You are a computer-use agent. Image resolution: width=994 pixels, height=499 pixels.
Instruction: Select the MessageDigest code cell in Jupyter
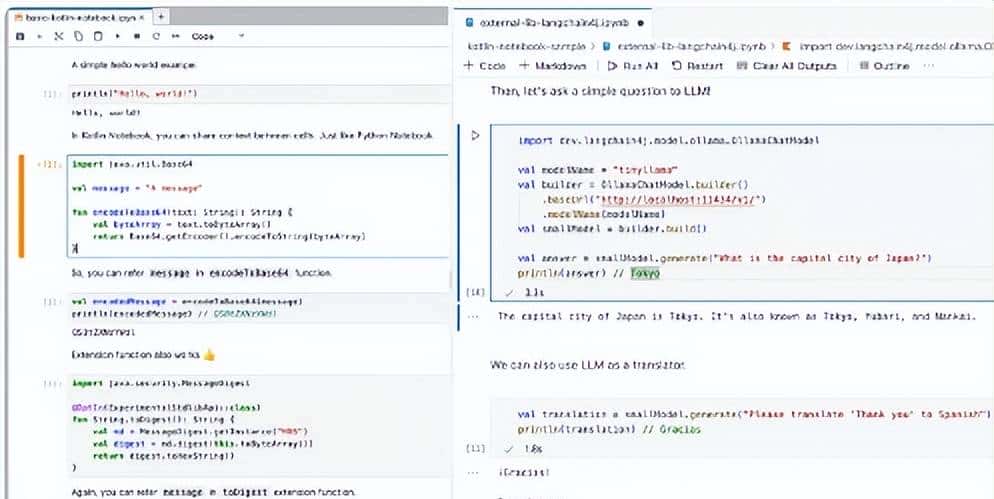pos(259,425)
